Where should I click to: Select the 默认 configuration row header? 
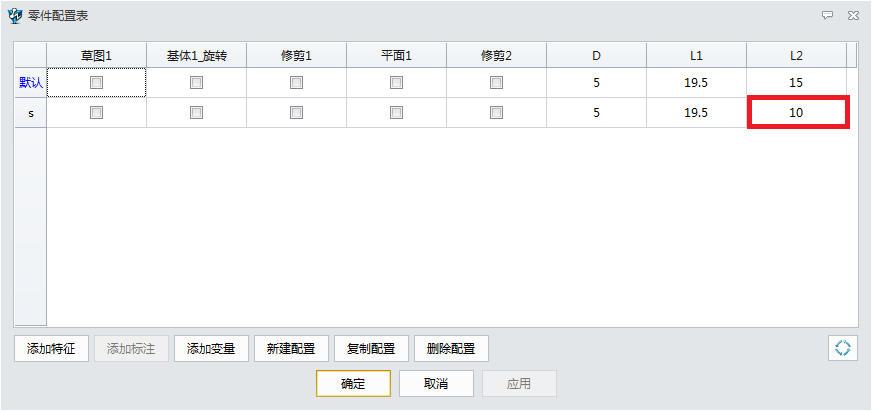point(31,83)
